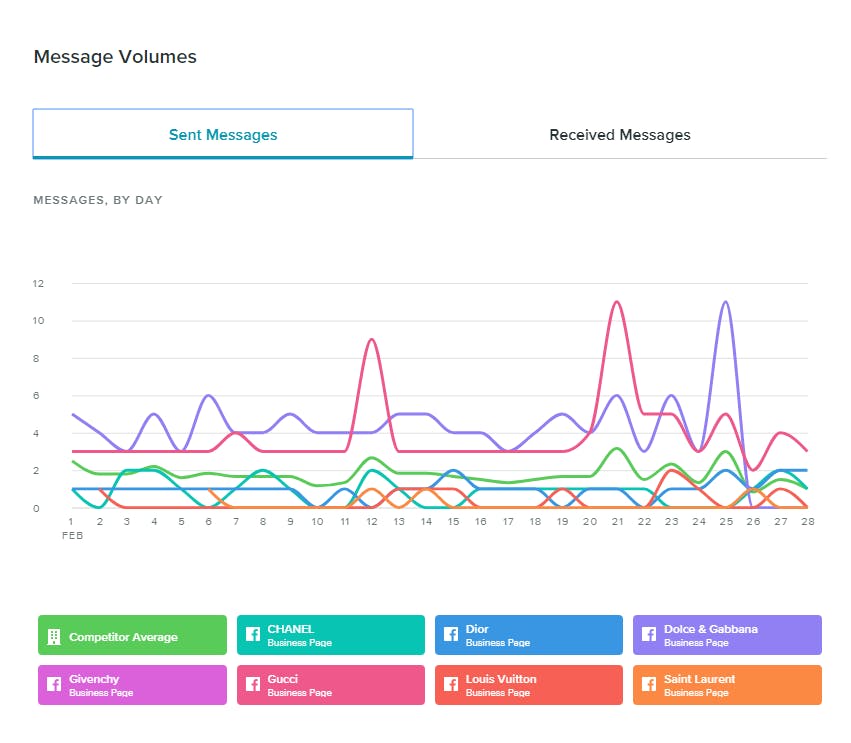
Task: Click the 'Message Volumes' heading
Action: [x=115, y=56]
